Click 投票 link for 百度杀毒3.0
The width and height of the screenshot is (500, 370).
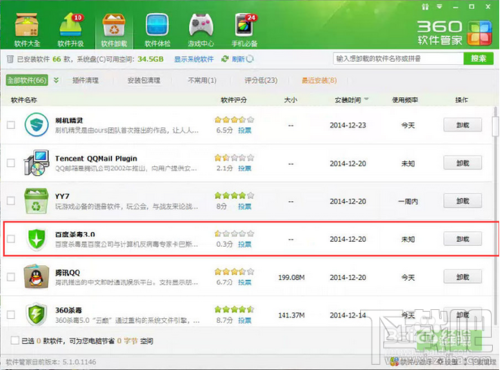[245, 244]
